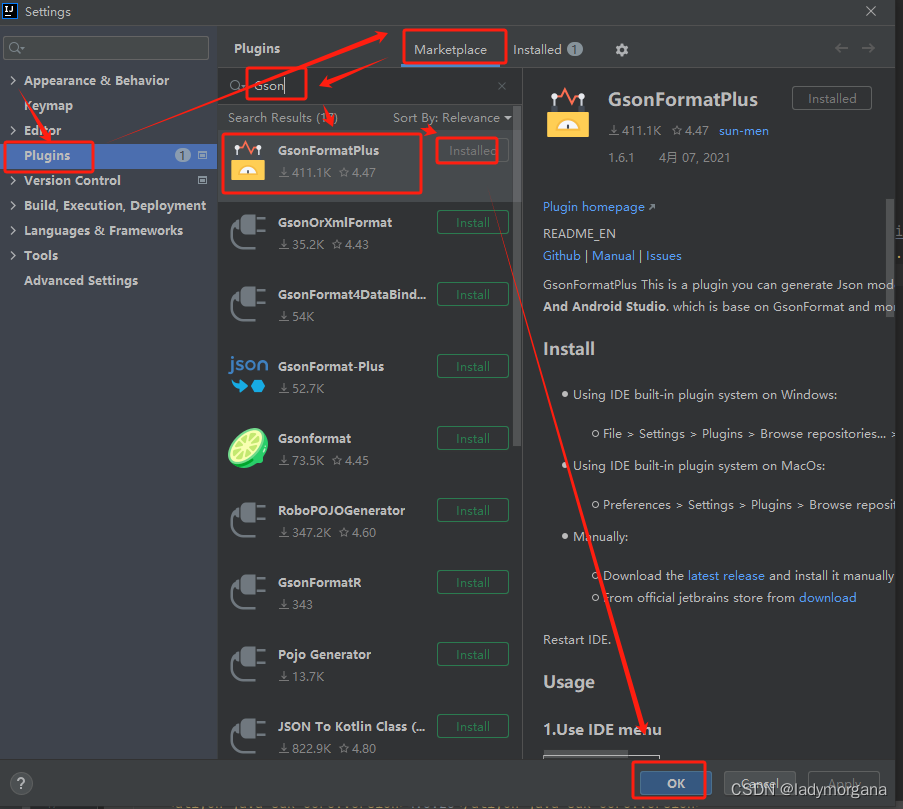Install the Pojo Generator plugin

[x=473, y=654]
